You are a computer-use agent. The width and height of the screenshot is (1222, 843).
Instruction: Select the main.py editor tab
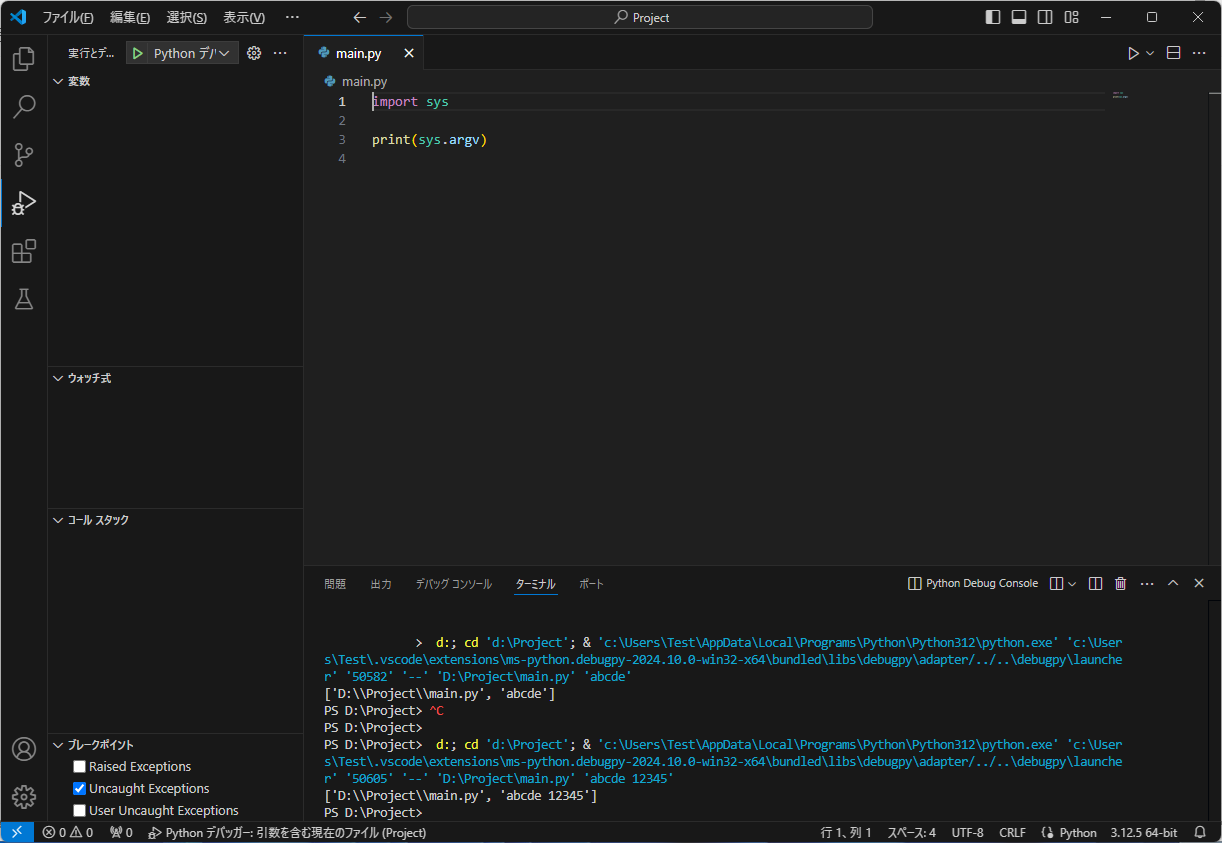tap(363, 53)
